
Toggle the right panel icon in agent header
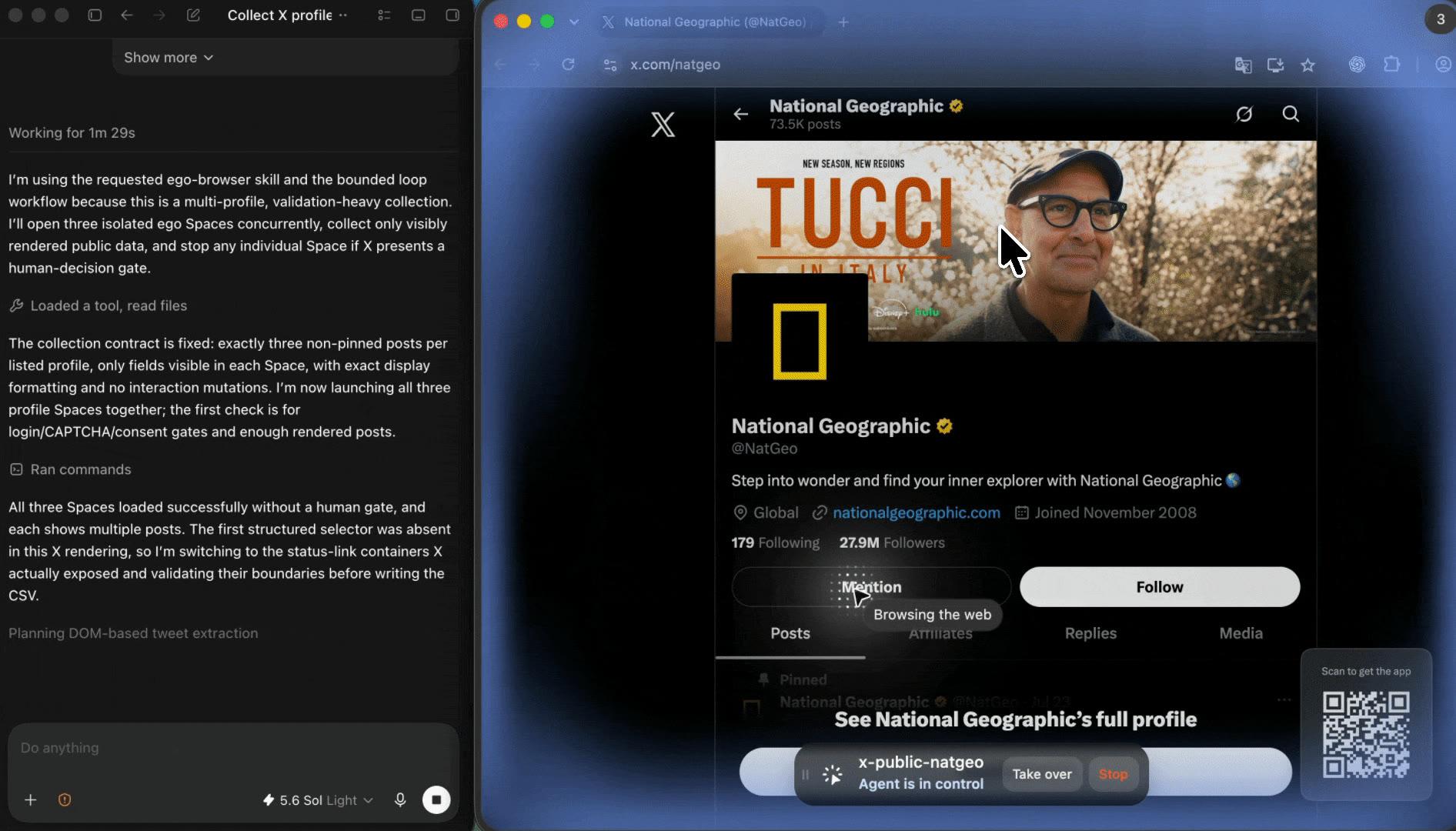click(452, 15)
